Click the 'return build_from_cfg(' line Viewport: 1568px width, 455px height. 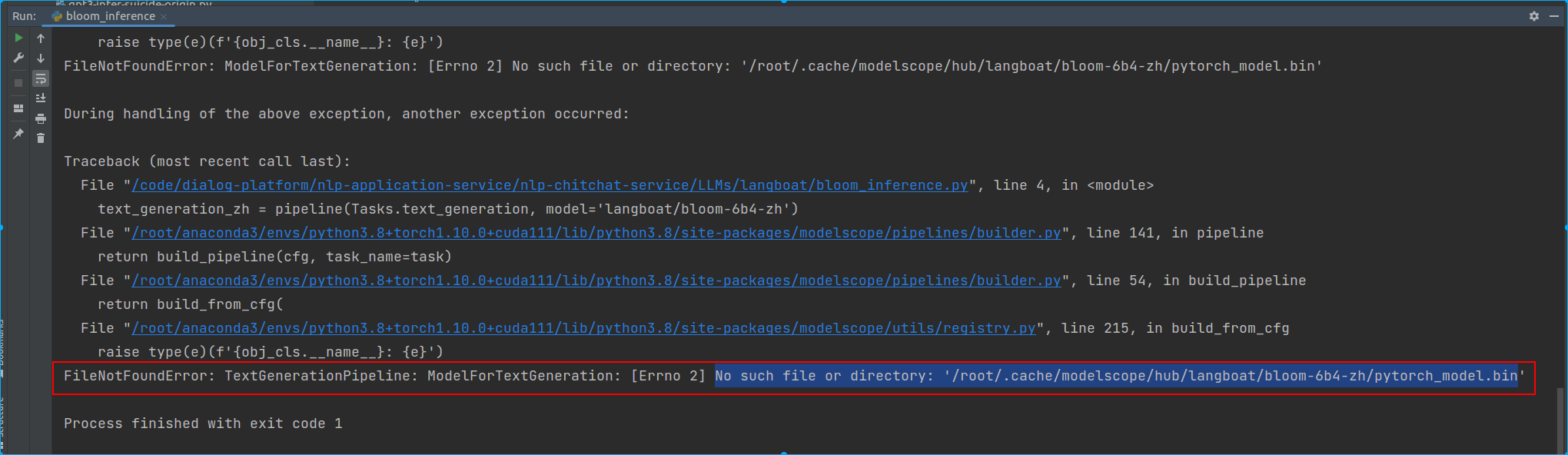click(190, 304)
